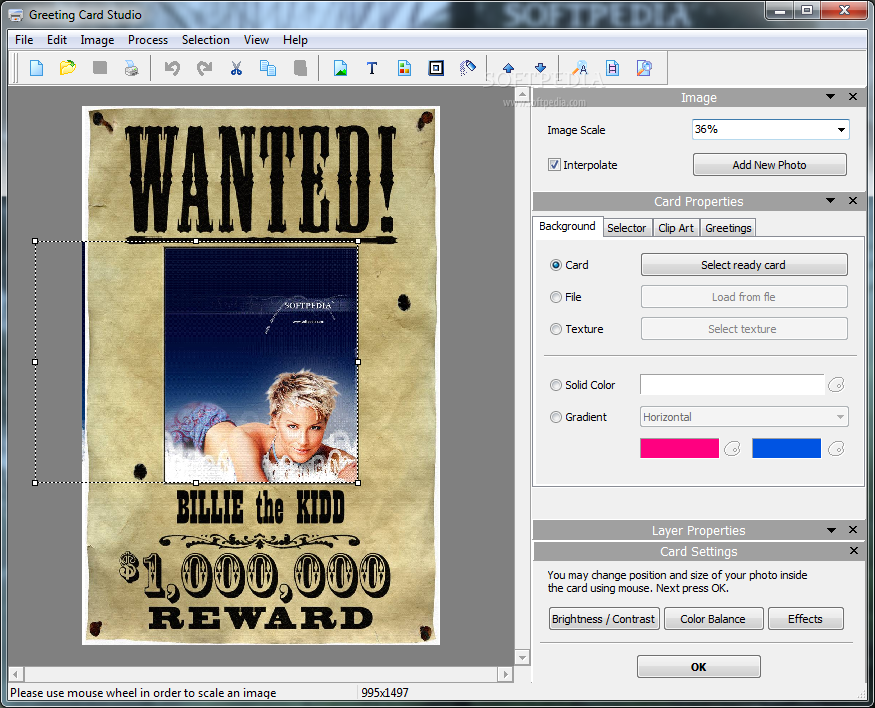This screenshot has width=875, height=708.
Task: Open the File menu
Action: click(x=24, y=40)
